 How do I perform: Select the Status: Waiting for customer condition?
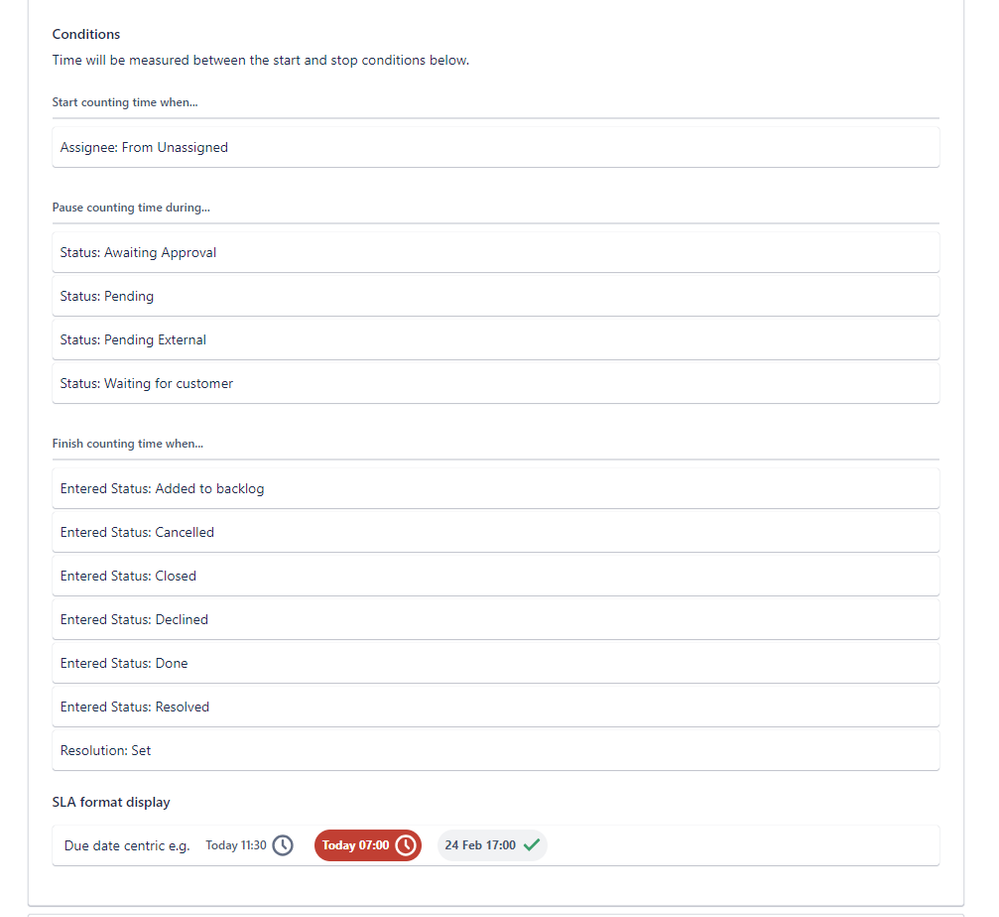point(496,382)
